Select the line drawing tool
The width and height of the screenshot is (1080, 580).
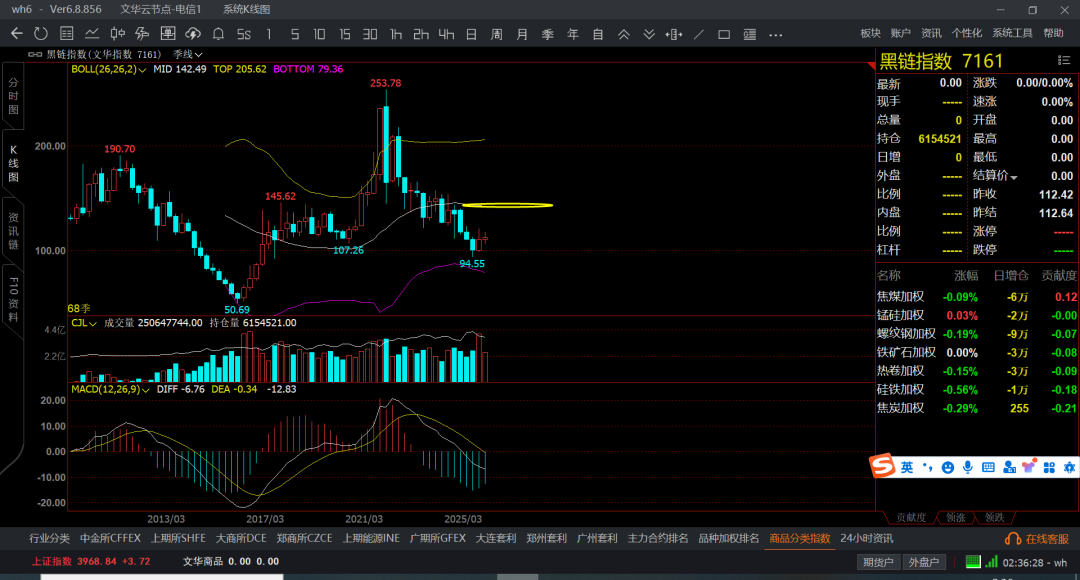pyautogui.click(x=699, y=34)
